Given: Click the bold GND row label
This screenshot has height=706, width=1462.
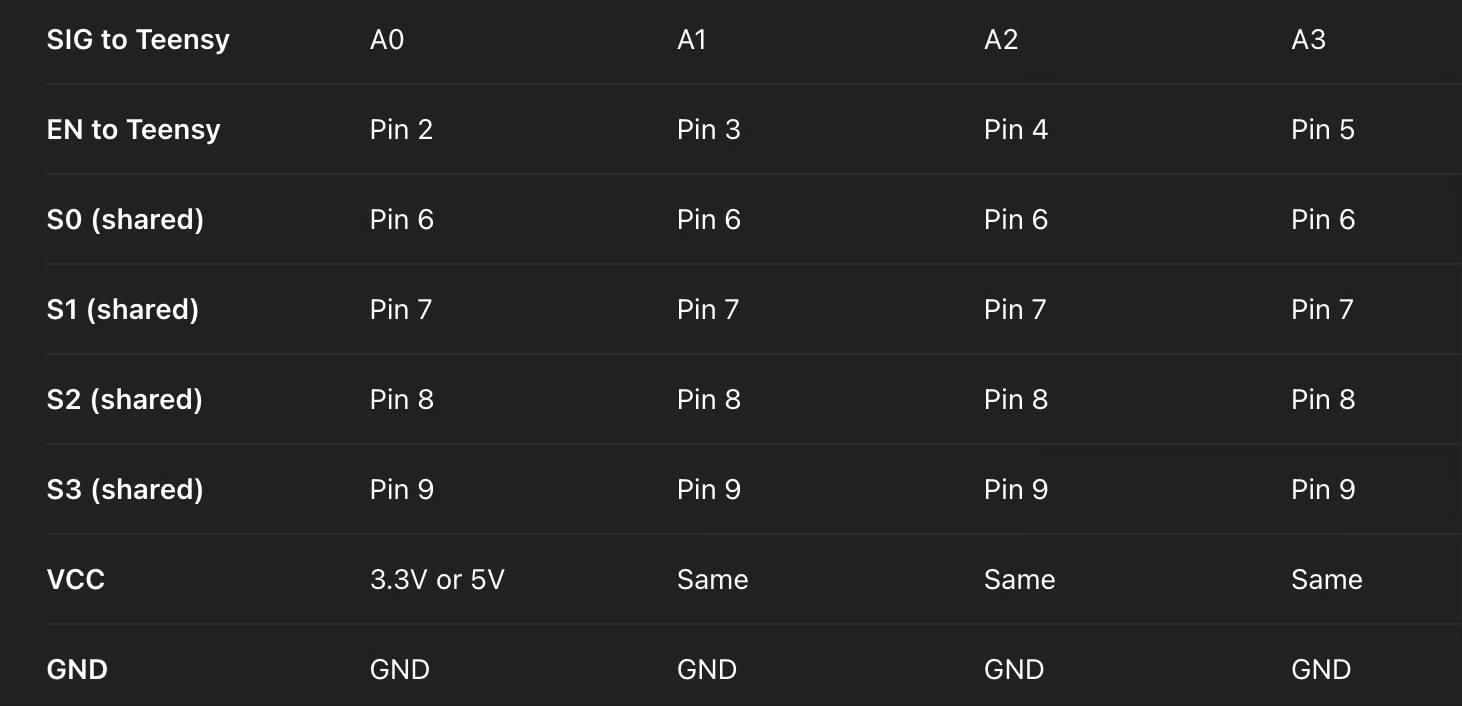Looking at the screenshot, I should (77, 670).
